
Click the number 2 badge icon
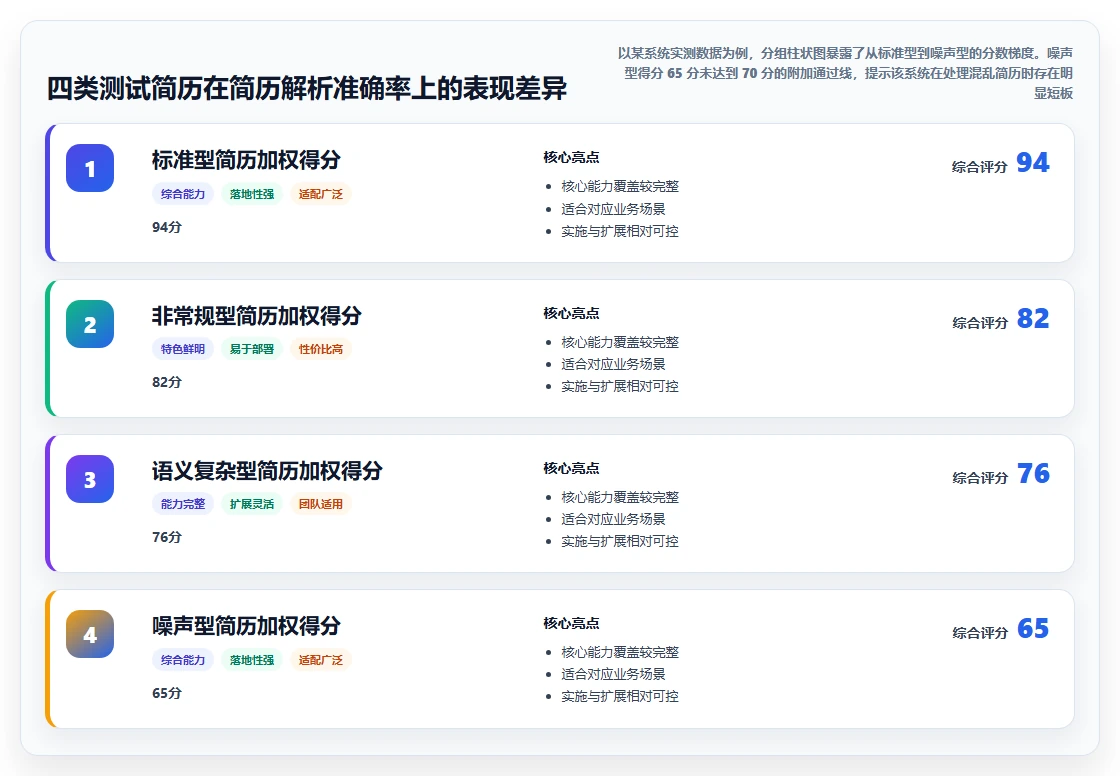coord(90,324)
